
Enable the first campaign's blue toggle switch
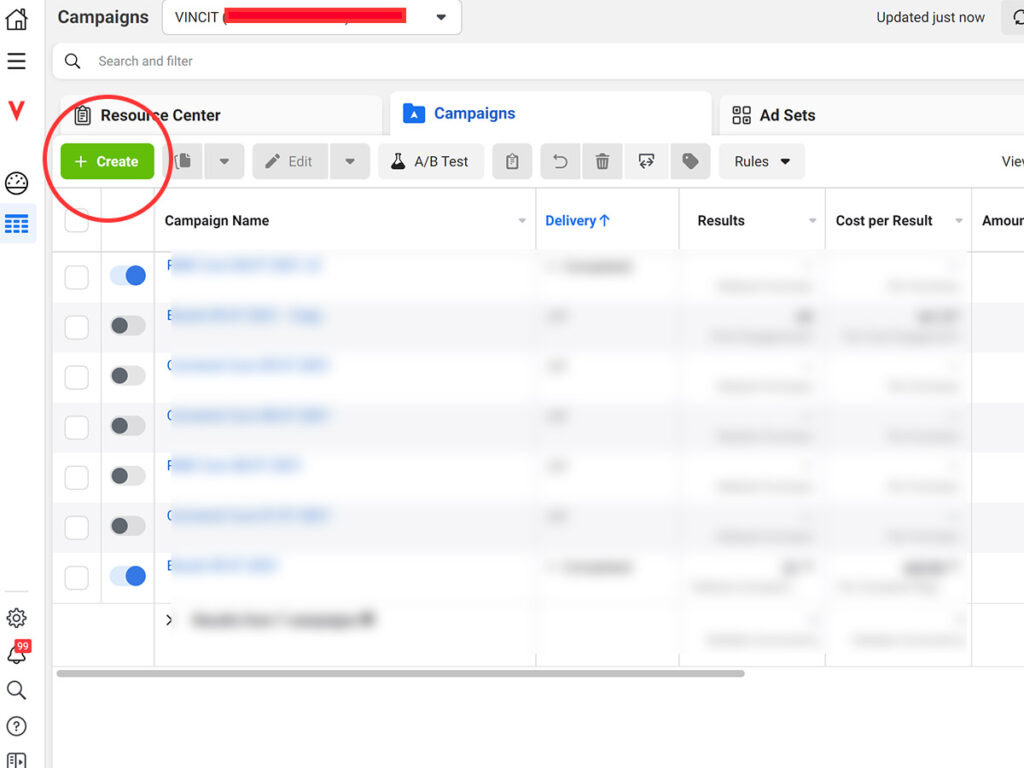click(128, 276)
